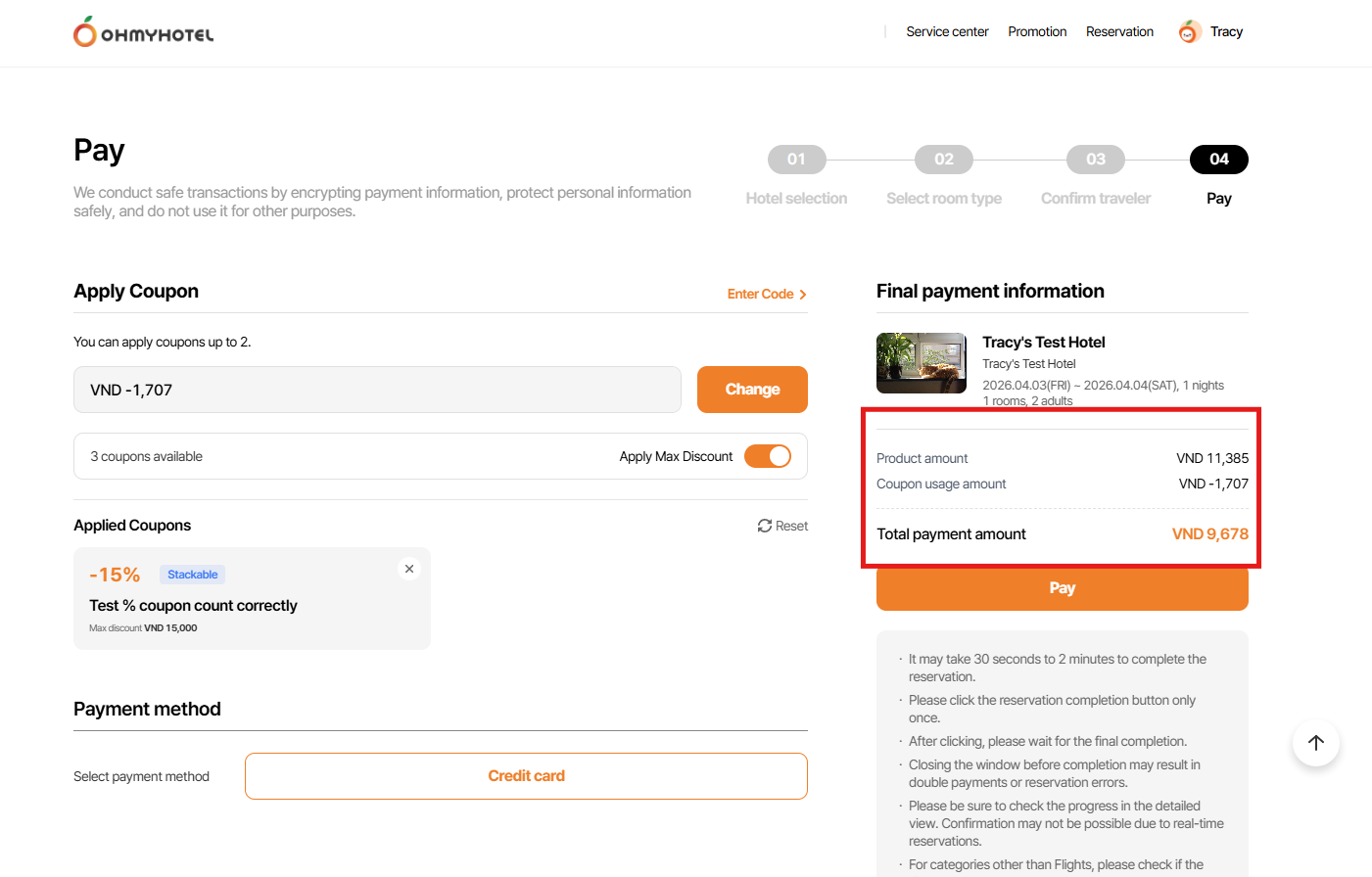Click the coupon amount input field
This screenshot has width=1372, height=877.
point(377,390)
